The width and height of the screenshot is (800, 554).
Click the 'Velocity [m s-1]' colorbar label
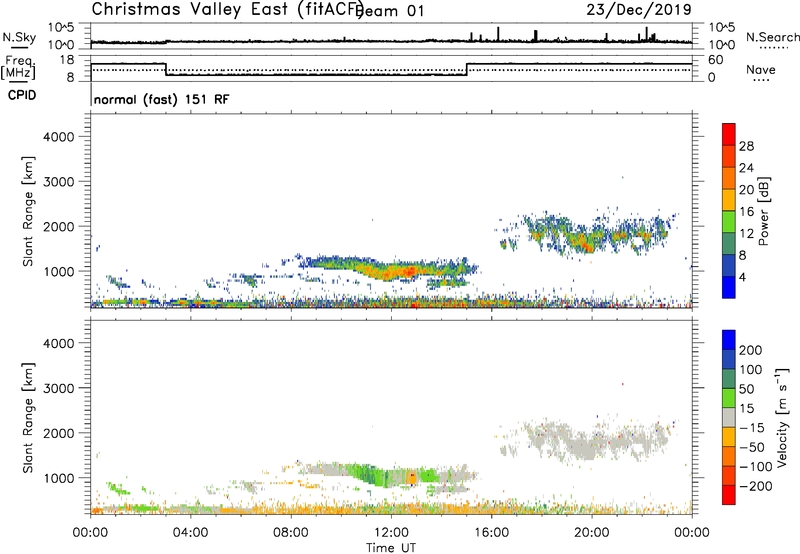point(782,417)
